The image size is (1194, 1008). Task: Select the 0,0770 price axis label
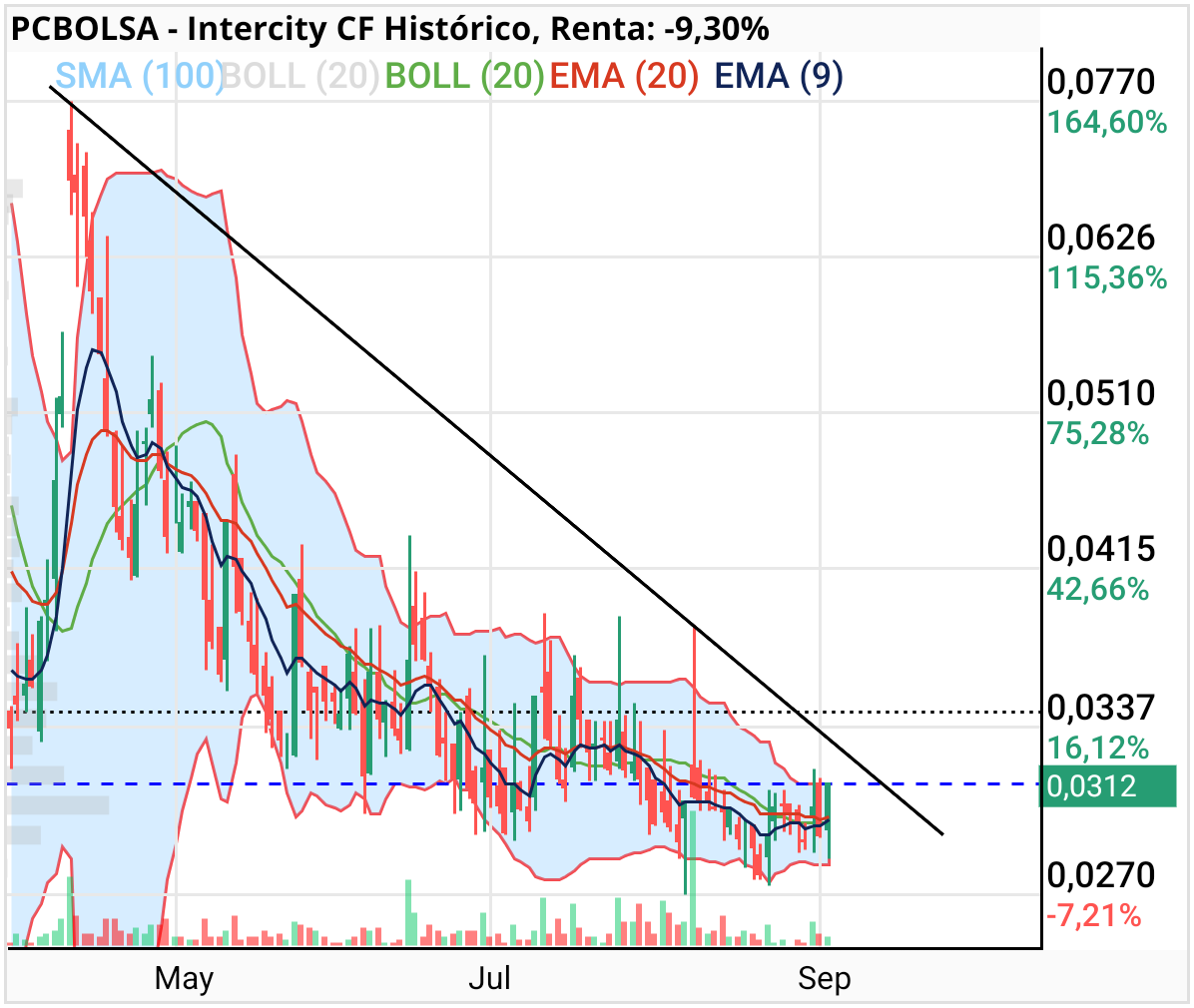click(1101, 82)
